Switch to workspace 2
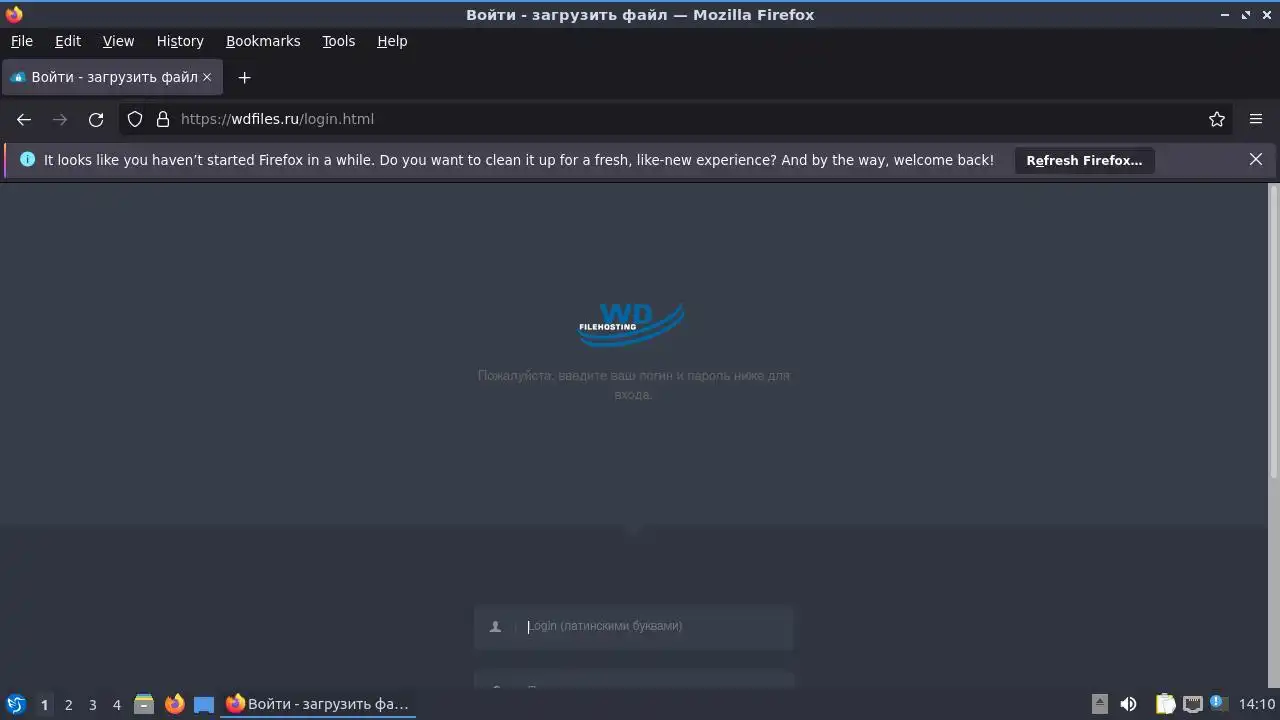 tap(68, 705)
